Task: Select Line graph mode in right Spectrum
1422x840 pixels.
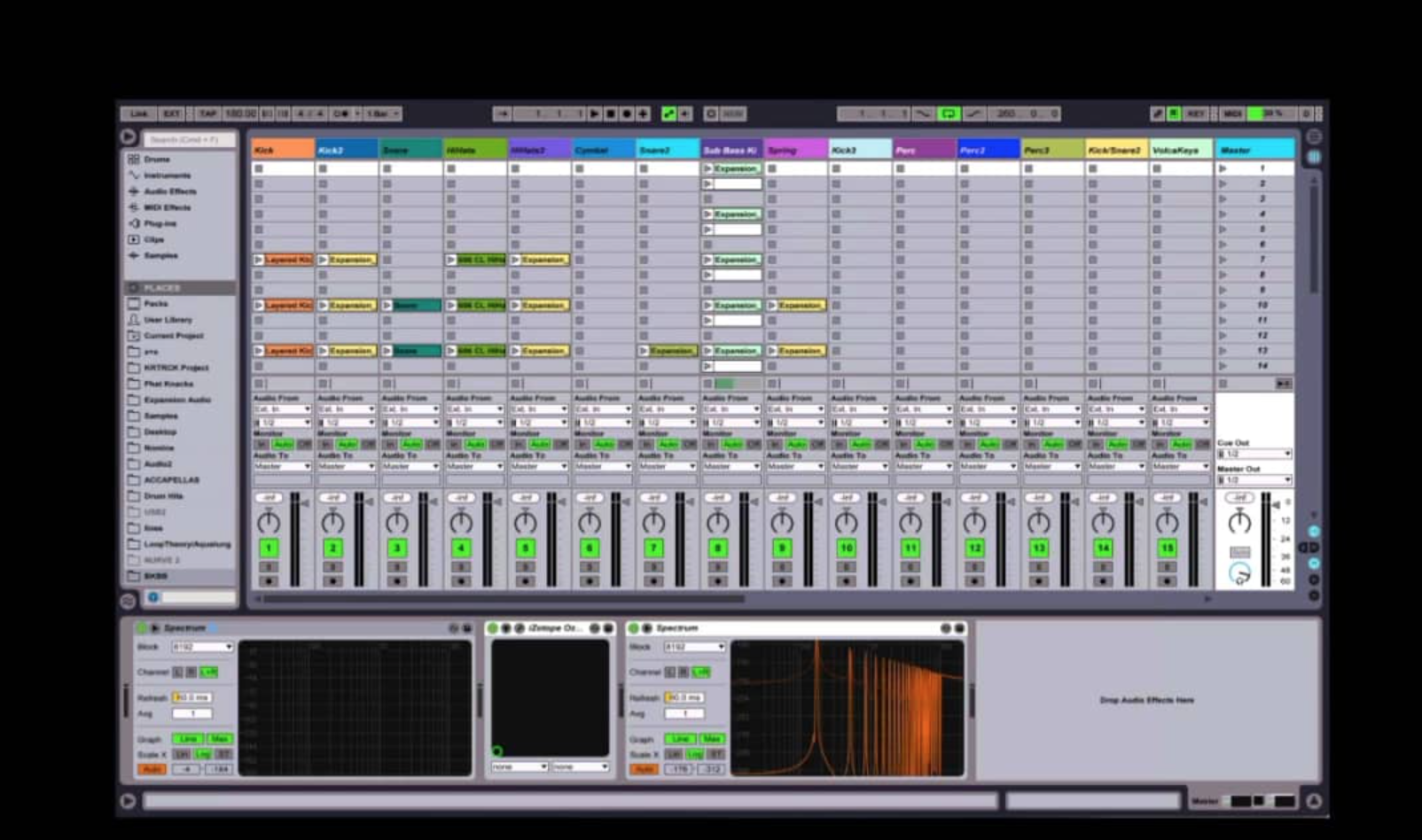Action: 680,739
